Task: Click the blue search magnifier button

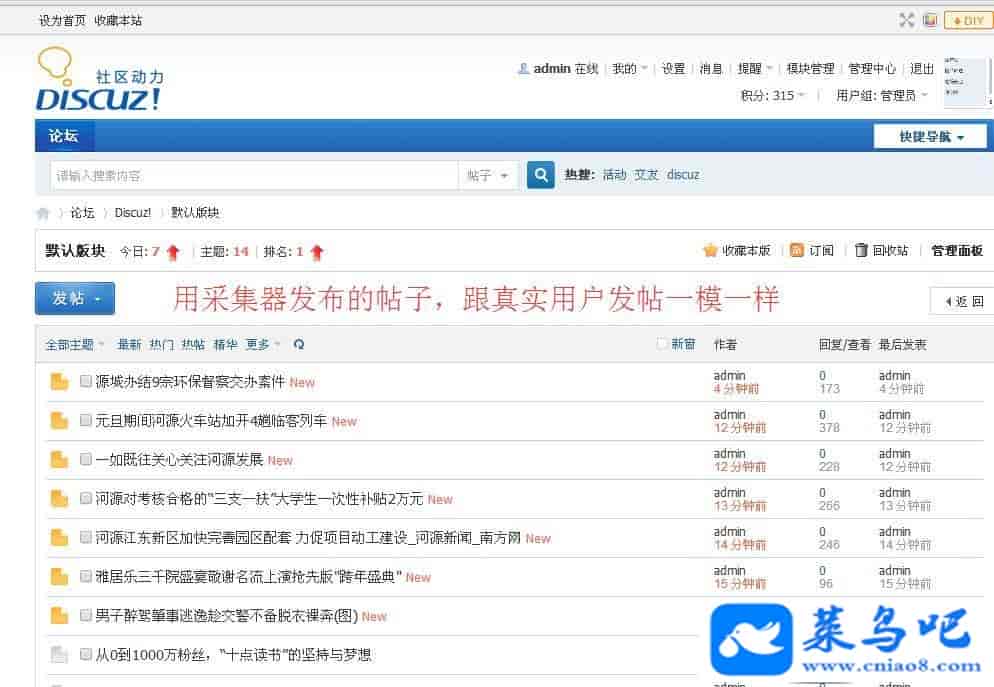Action: point(540,175)
